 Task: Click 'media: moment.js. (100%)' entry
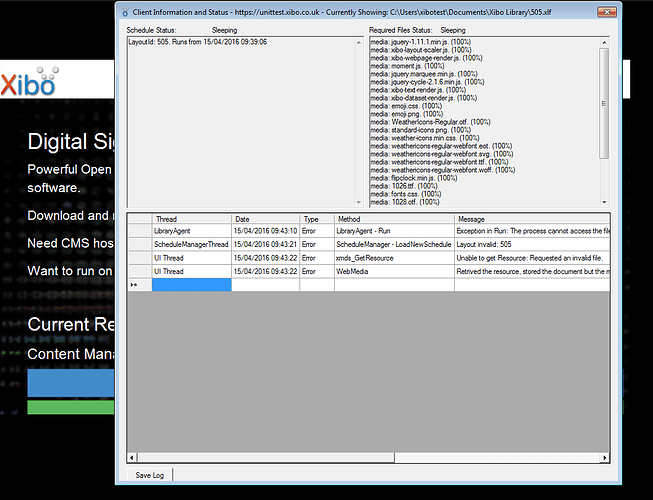click(x=407, y=66)
